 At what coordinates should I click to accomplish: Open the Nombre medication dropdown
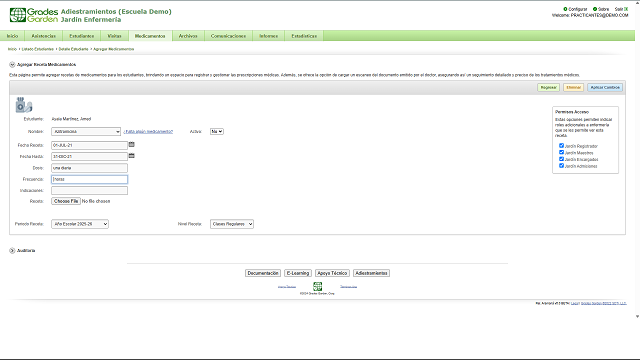86,131
